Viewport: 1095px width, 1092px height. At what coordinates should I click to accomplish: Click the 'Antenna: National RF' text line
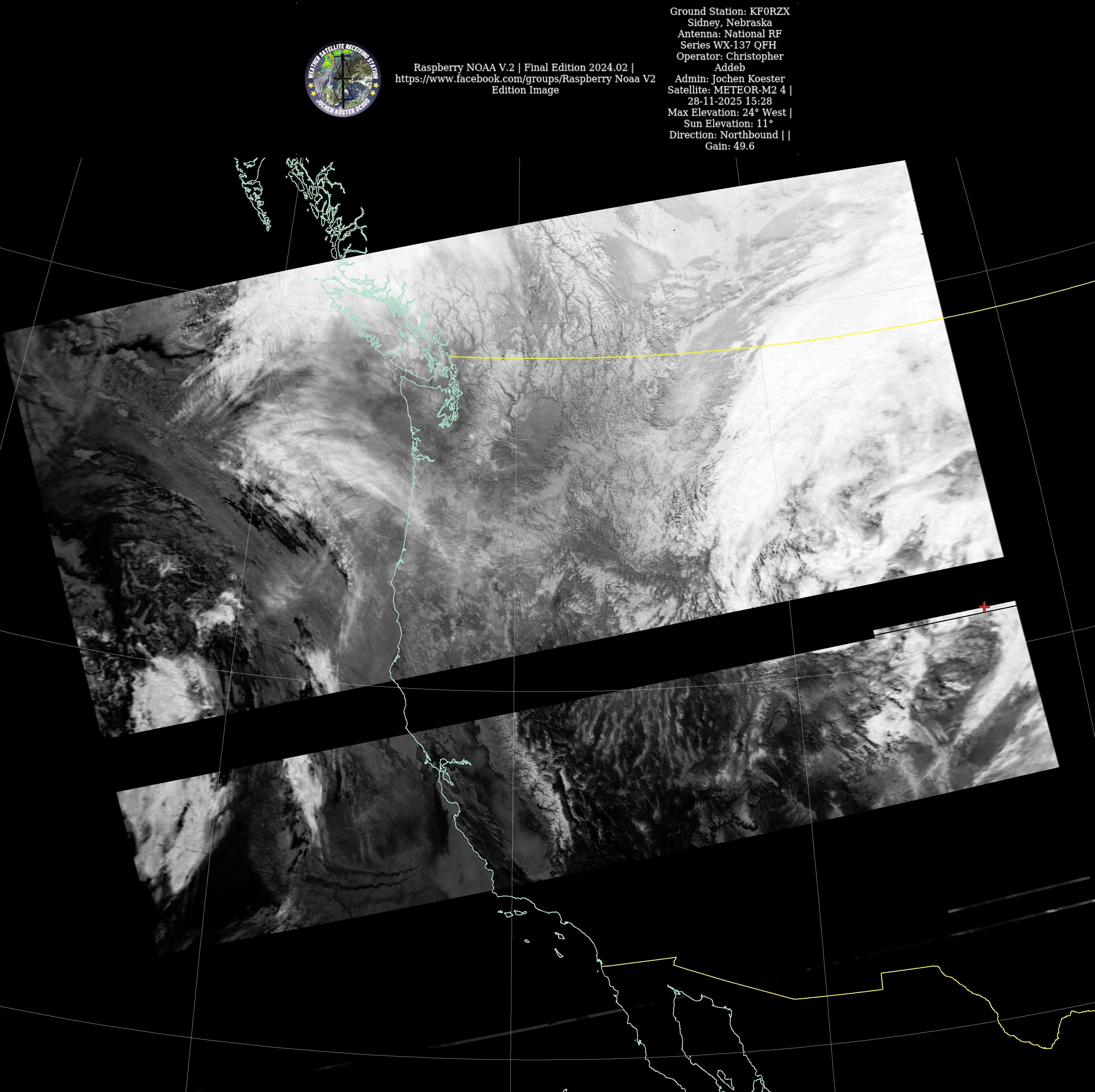(729, 34)
